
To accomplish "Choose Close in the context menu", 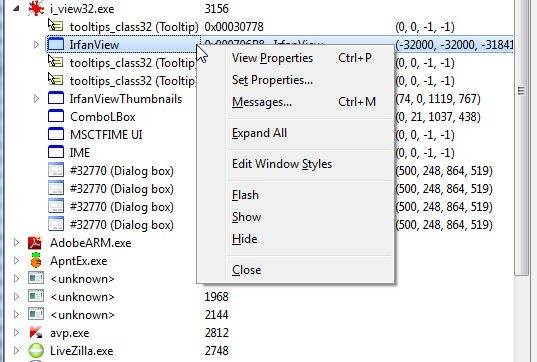I will point(296,270).
